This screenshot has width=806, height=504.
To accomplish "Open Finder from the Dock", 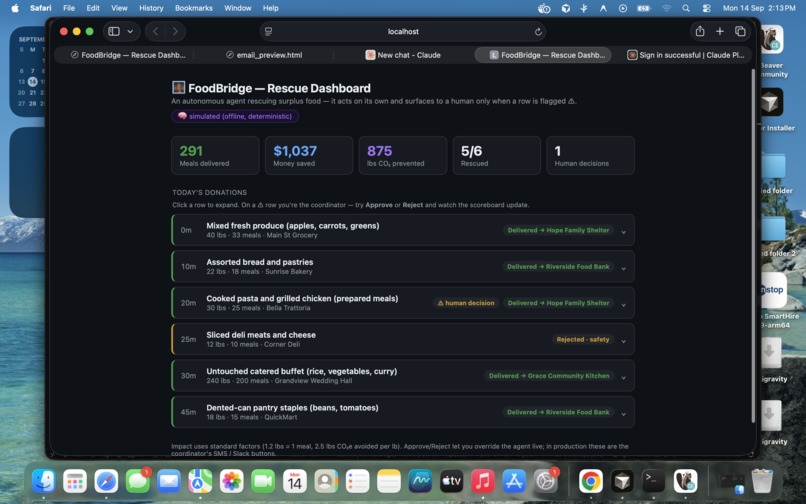I will 44,481.
